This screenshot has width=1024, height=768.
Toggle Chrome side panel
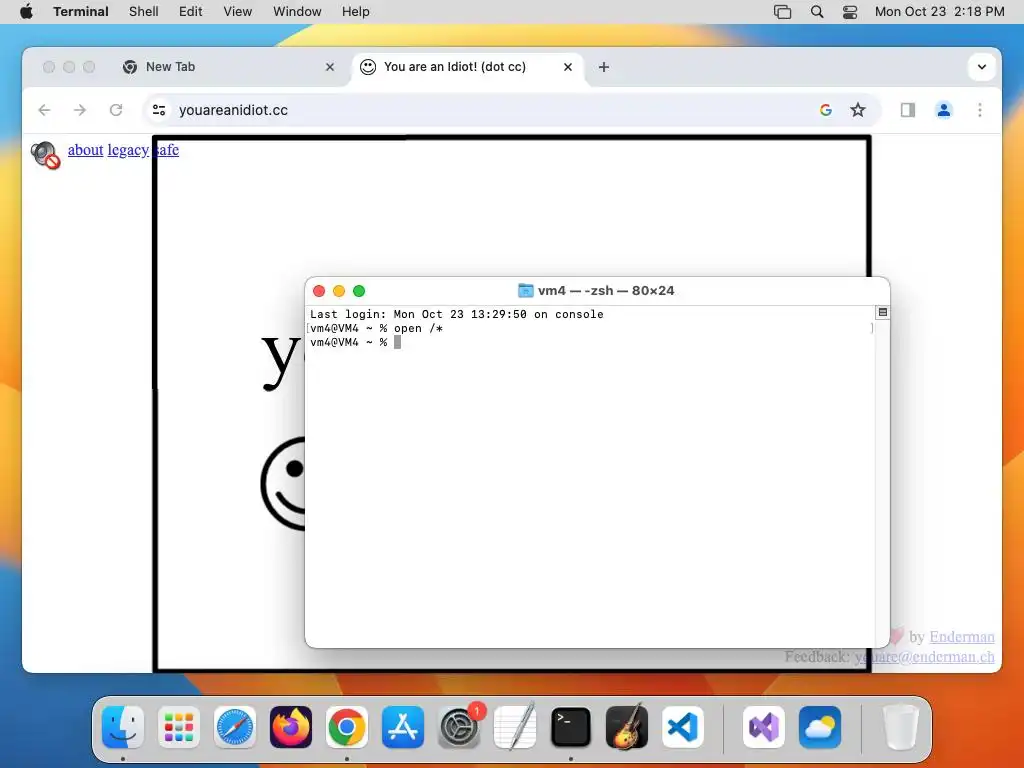pyautogui.click(x=908, y=110)
